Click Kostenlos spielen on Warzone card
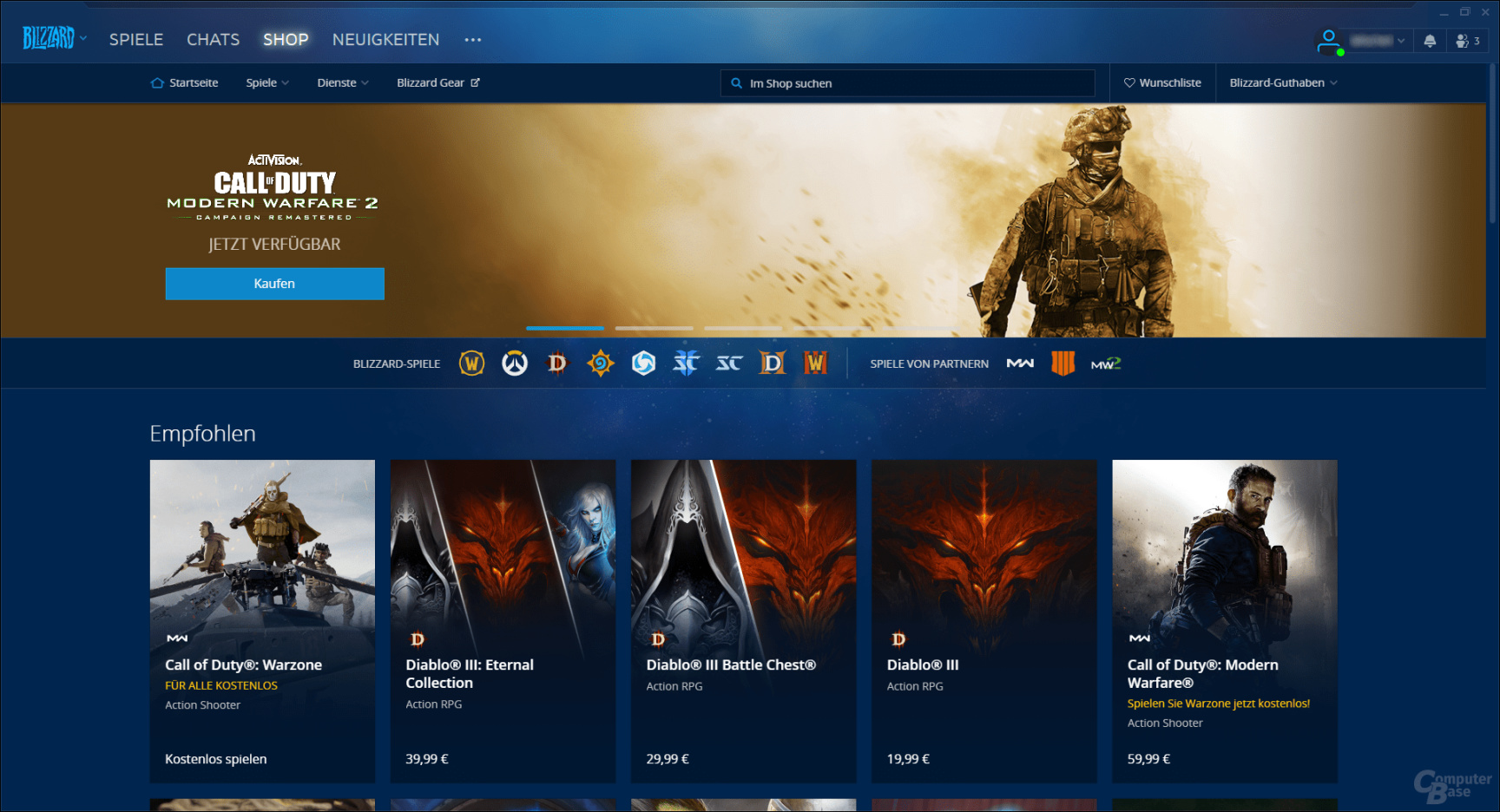Screen dimensions: 1500x812 pyautogui.click(x=216, y=759)
